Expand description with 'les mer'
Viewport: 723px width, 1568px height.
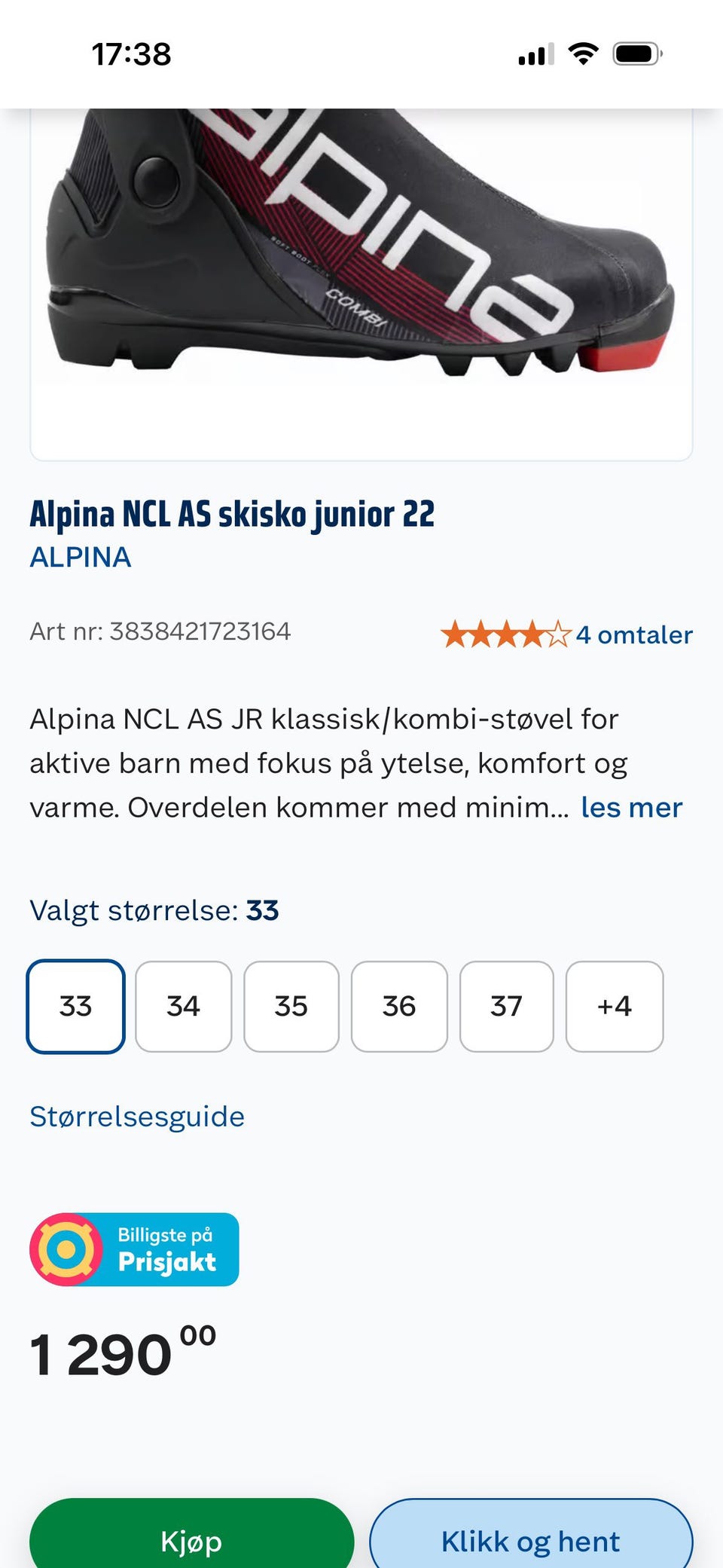pos(631,808)
